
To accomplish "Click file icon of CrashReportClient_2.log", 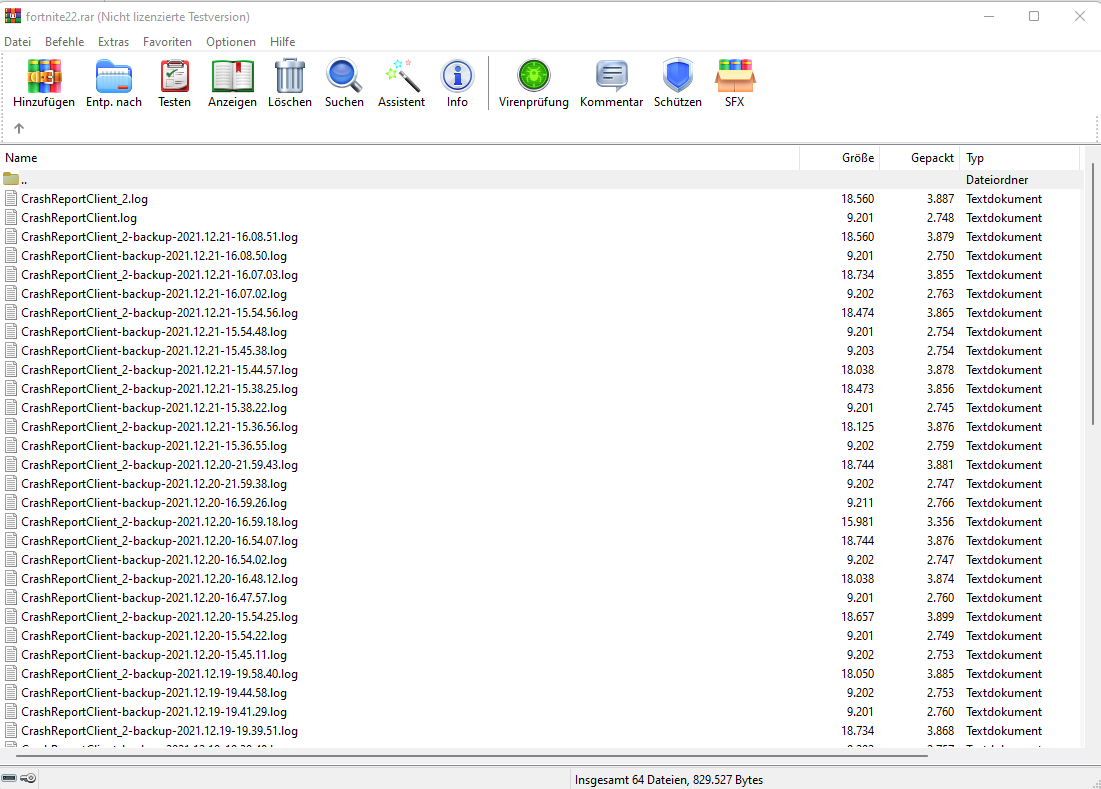I will pos(11,199).
